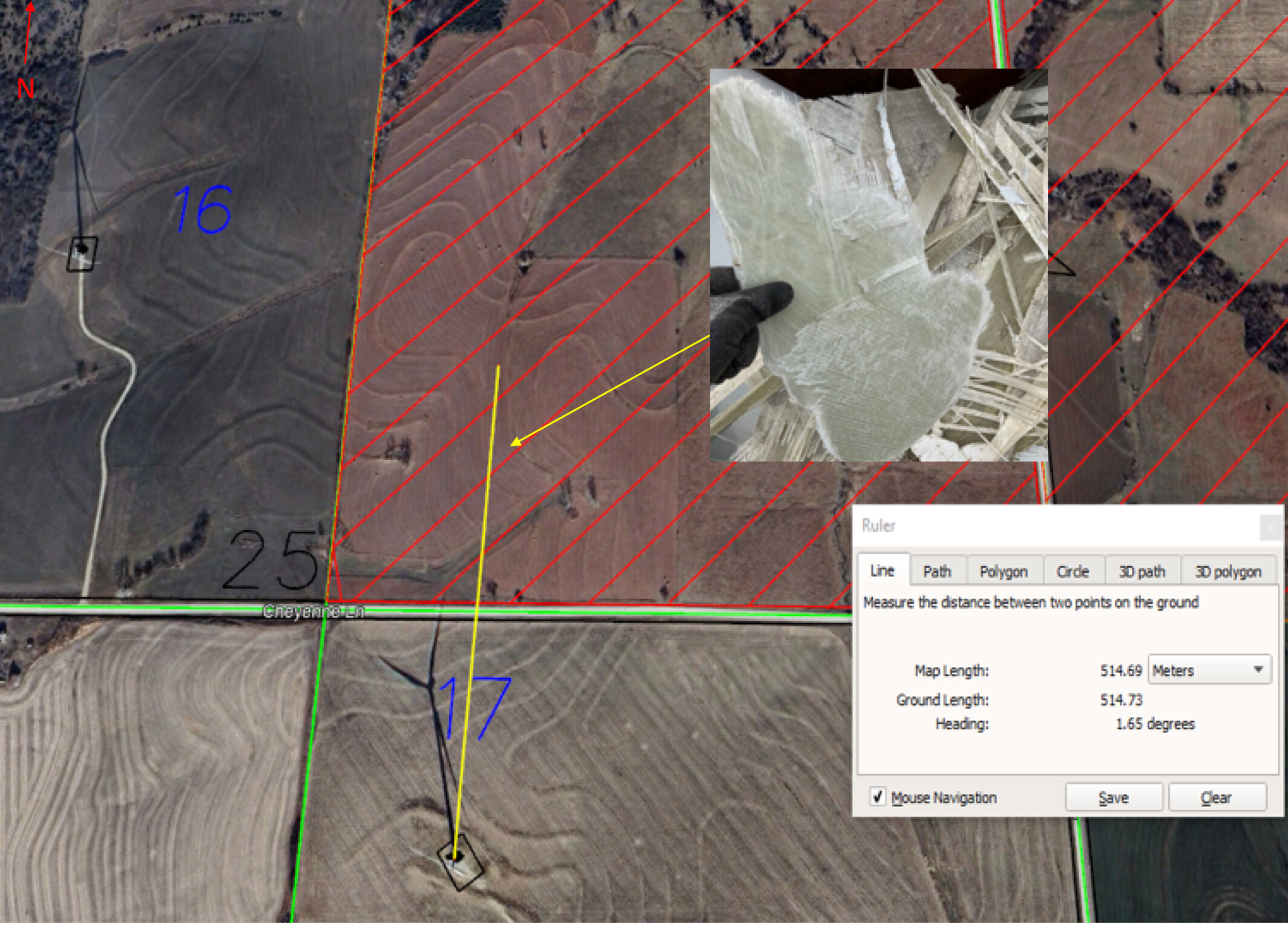
Task: Select the Polygon tab in Ruler
Action: pos(1004,572)
